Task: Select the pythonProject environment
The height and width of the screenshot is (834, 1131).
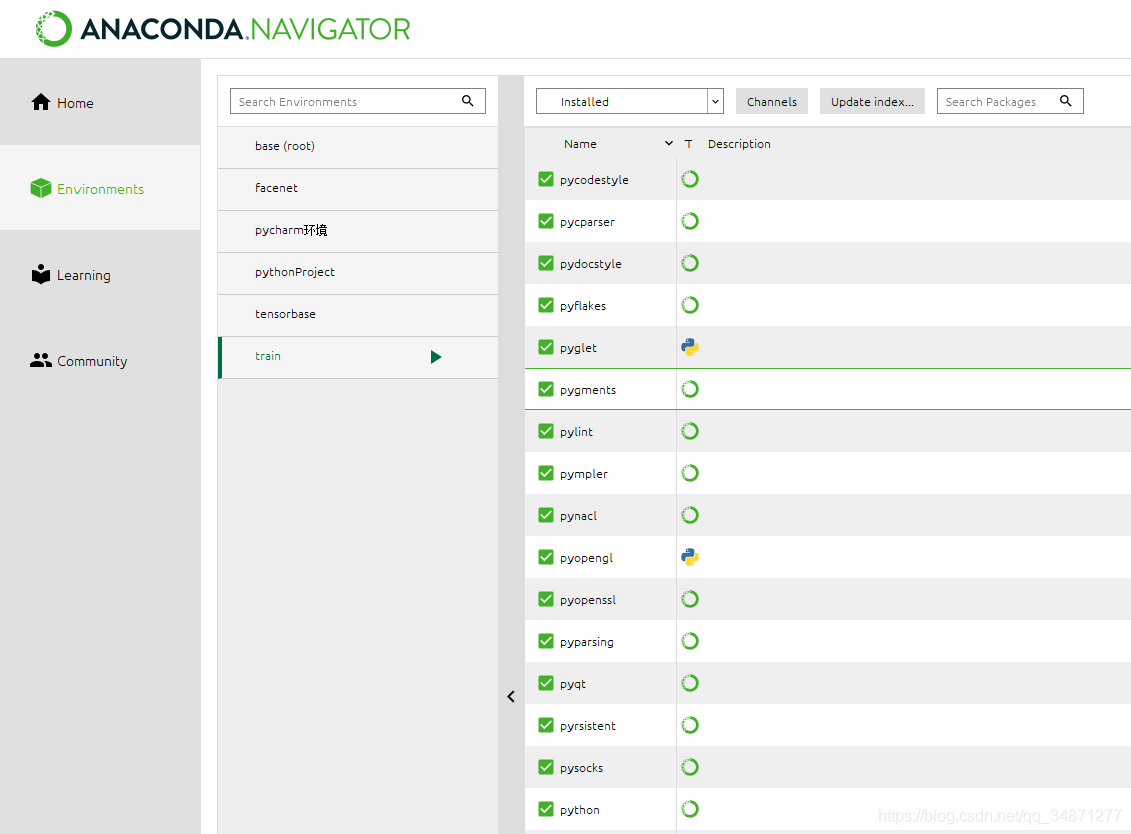Action: pyautogui.click(x=358, y=272)
